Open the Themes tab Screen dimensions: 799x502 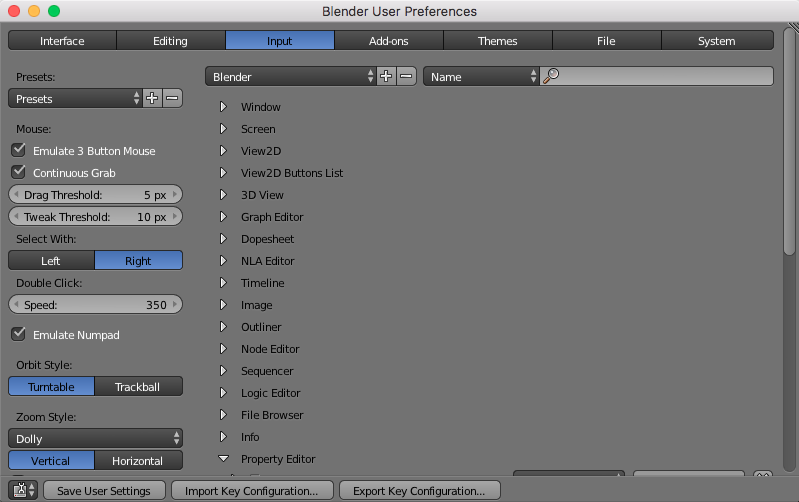(498, 40)
